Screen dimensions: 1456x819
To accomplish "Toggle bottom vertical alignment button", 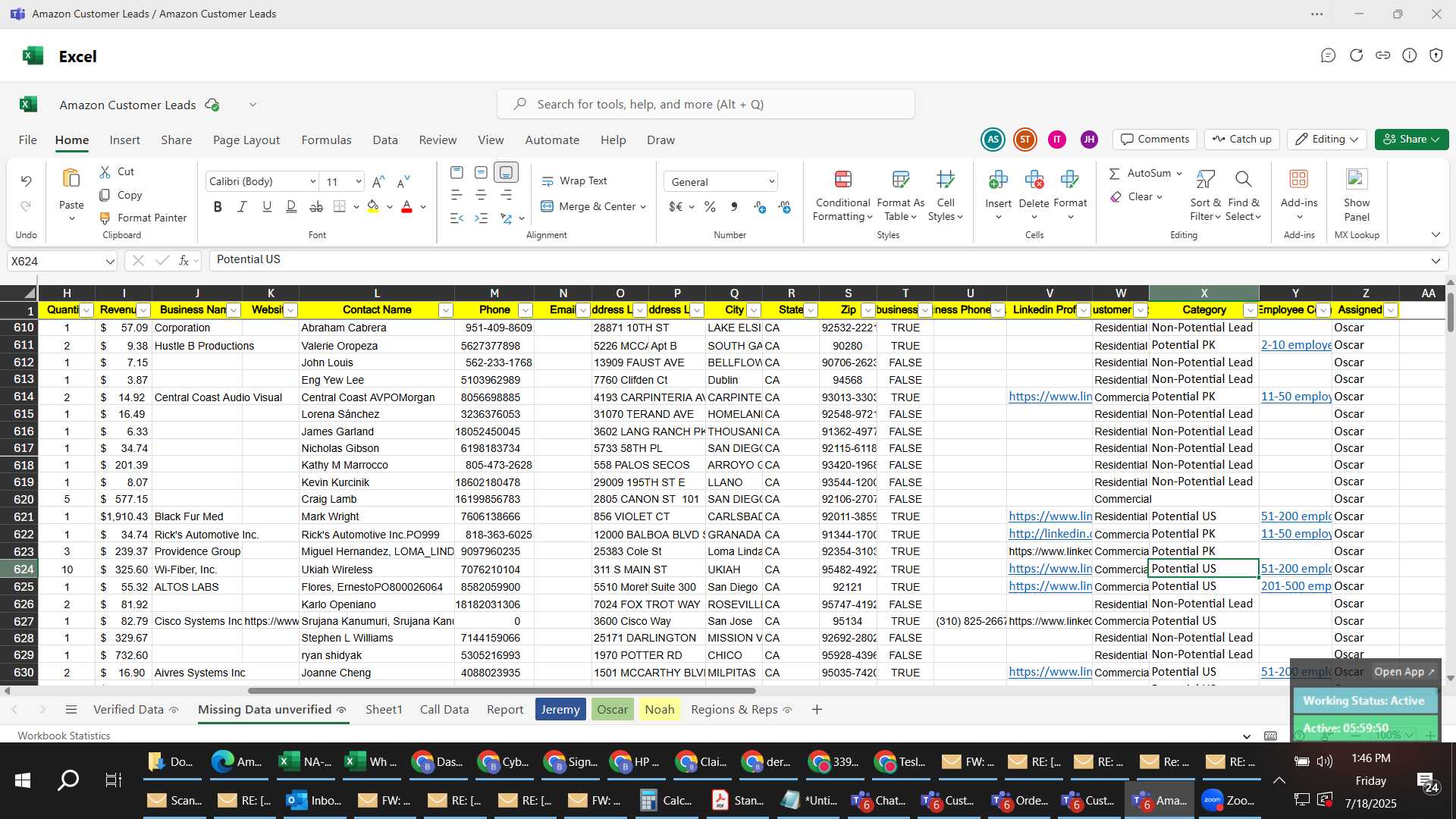I will (506, 173).
